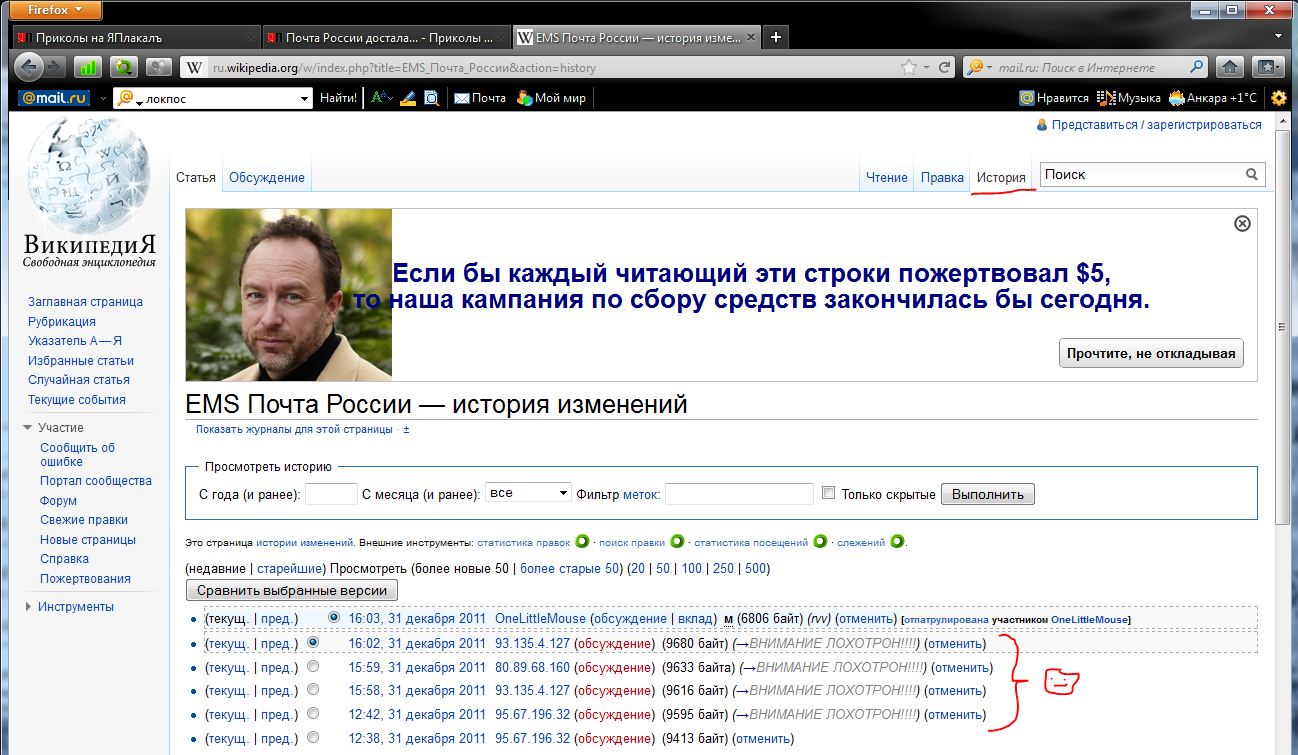Select the radio button for 16:02 revision
The image size is (1298, 755).
tap(313, 643)
